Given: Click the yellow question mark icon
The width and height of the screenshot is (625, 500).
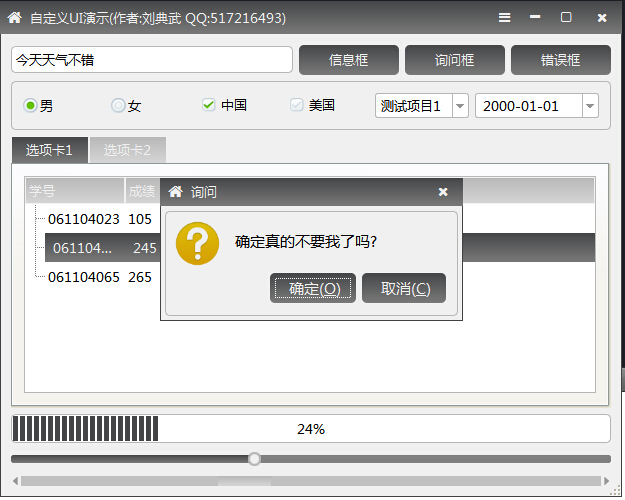Looking at the screenshot, I should coord(197,244).
